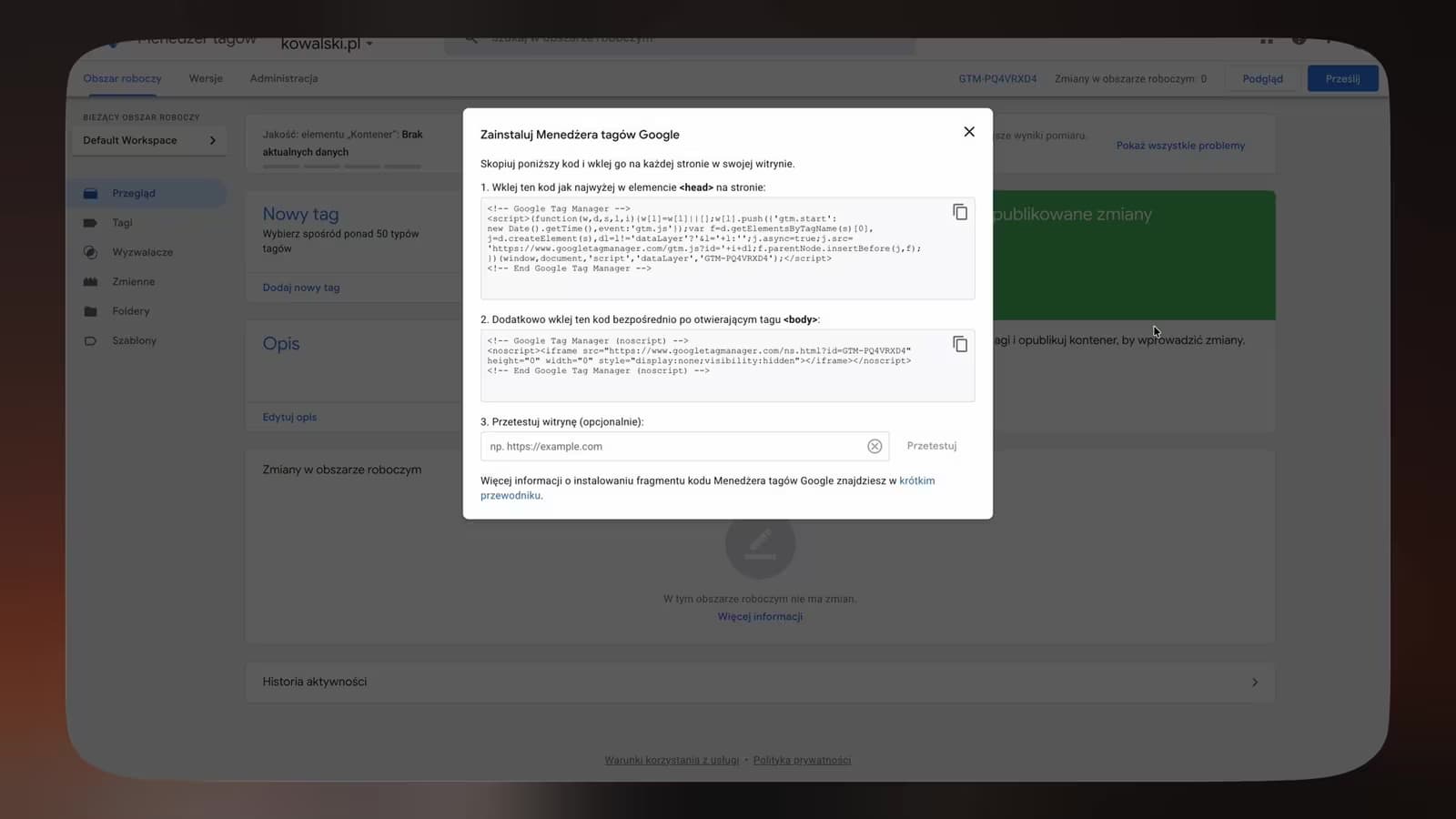Expand the Default Workspace selector
Viewport: 1456px width, 819px height.
(x=149, y=140)
